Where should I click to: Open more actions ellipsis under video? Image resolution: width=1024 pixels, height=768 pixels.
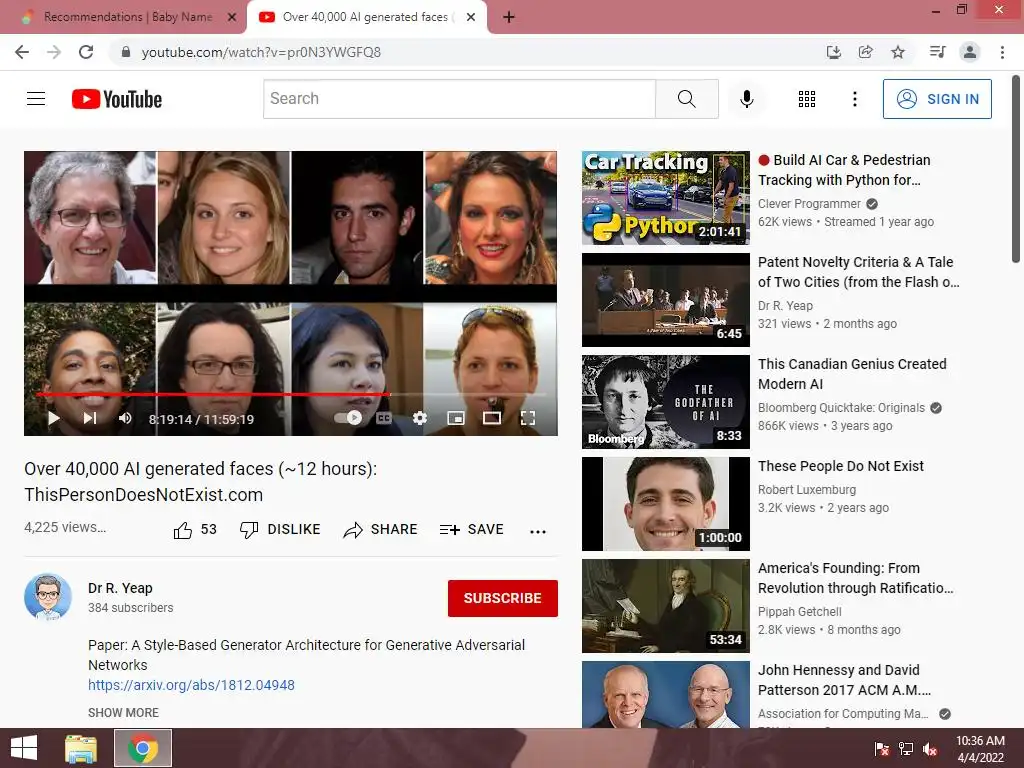[537, 531]
